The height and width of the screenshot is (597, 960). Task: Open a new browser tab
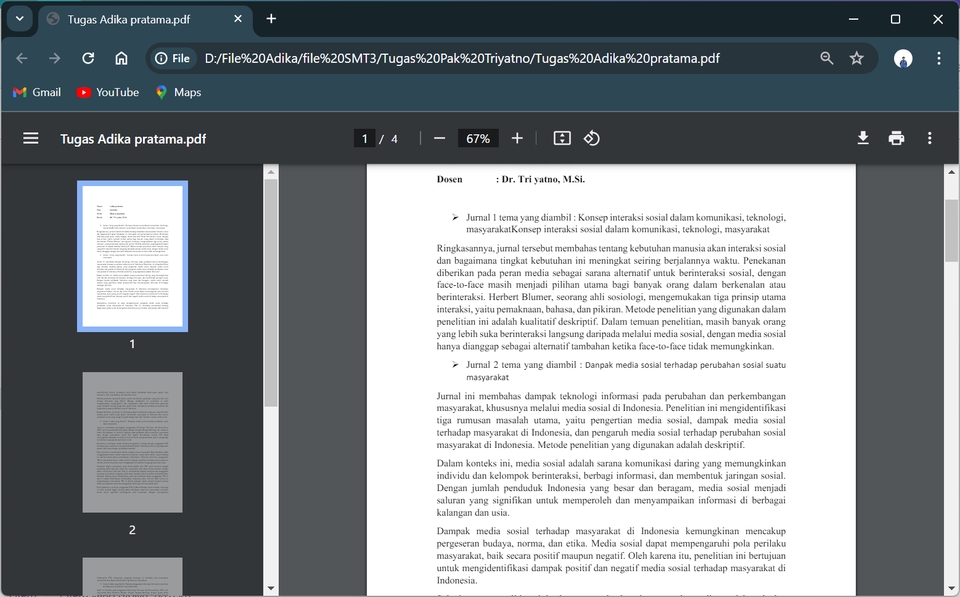(271, 19)
